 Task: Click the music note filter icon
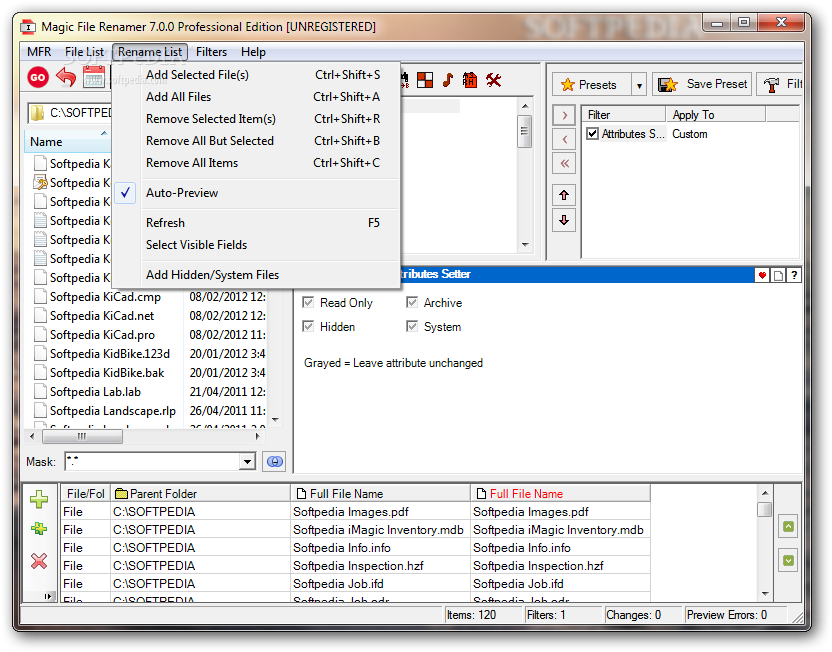click(448, 80)
